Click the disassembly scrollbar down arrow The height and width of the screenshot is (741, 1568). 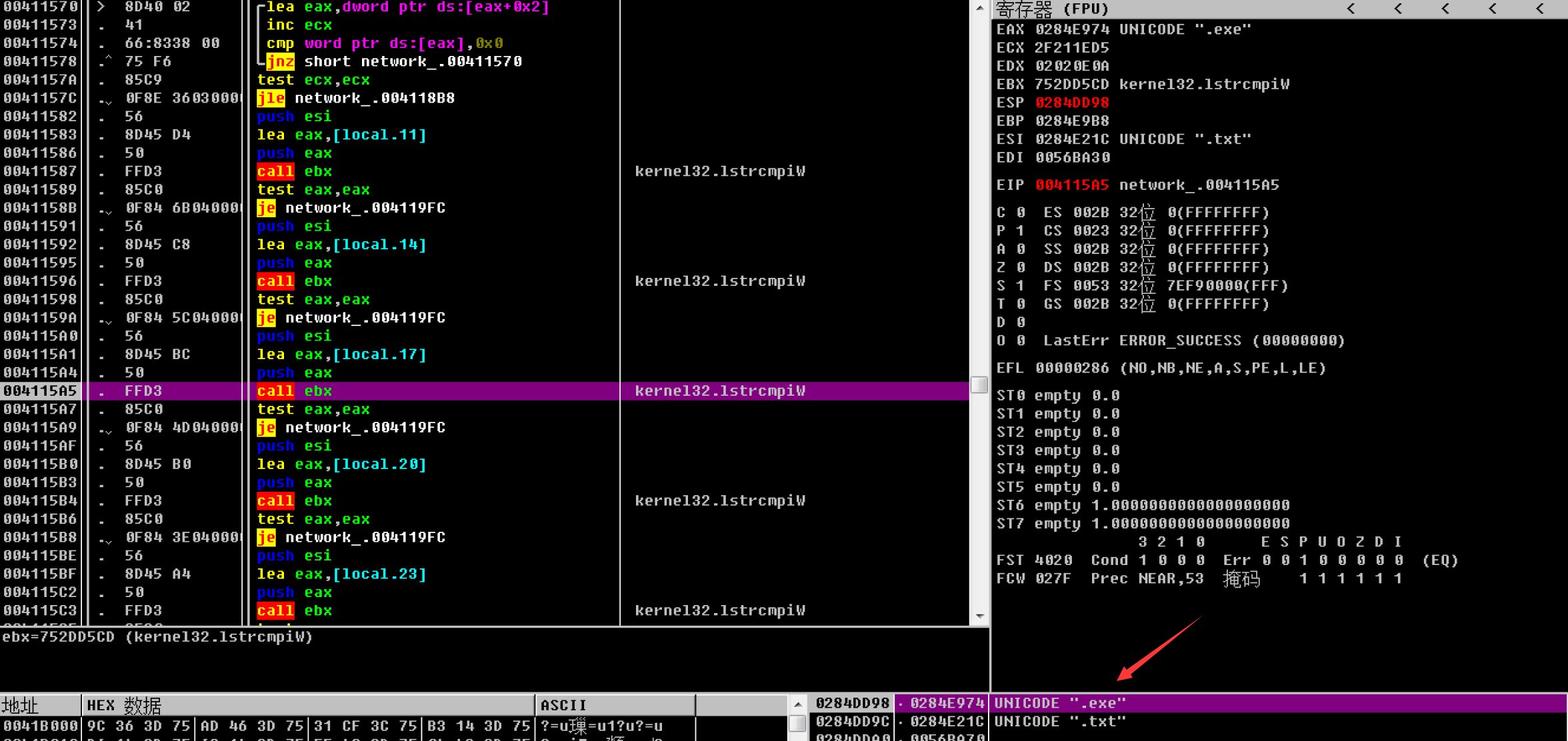[979, 616]
